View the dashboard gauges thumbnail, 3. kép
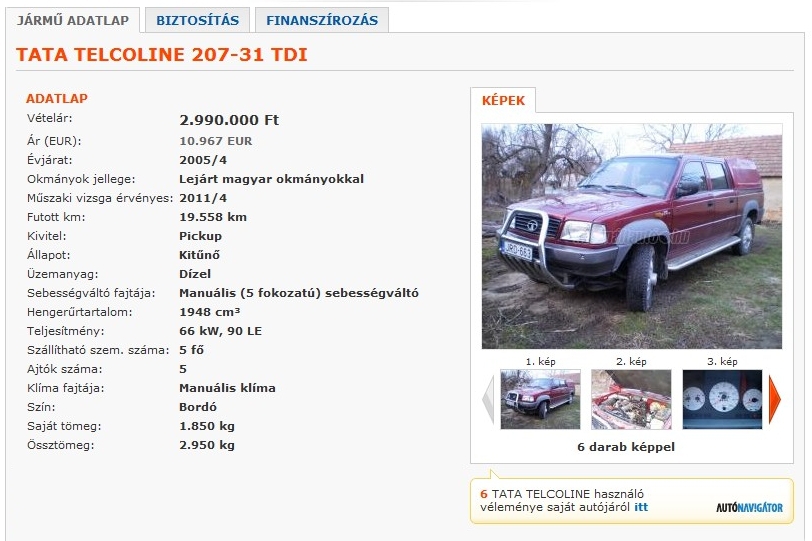 tap(722, 399)
